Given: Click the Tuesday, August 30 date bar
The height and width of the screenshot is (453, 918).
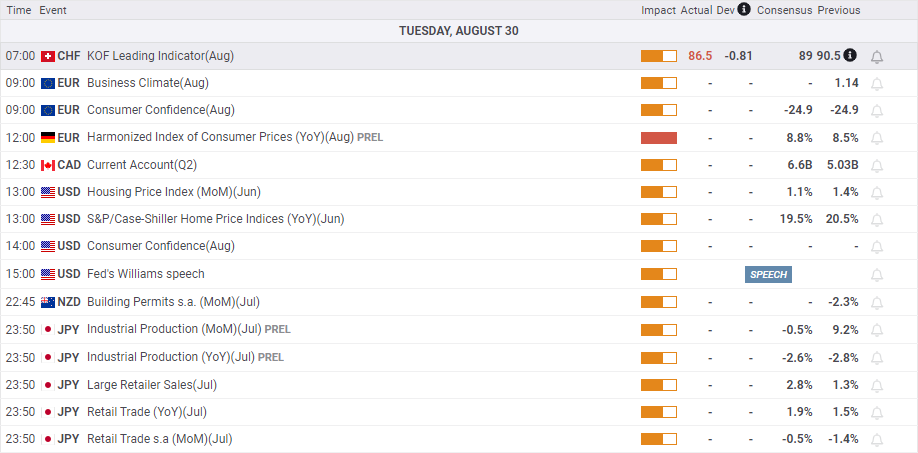Looking at the screenshot, I should [459, 31].
